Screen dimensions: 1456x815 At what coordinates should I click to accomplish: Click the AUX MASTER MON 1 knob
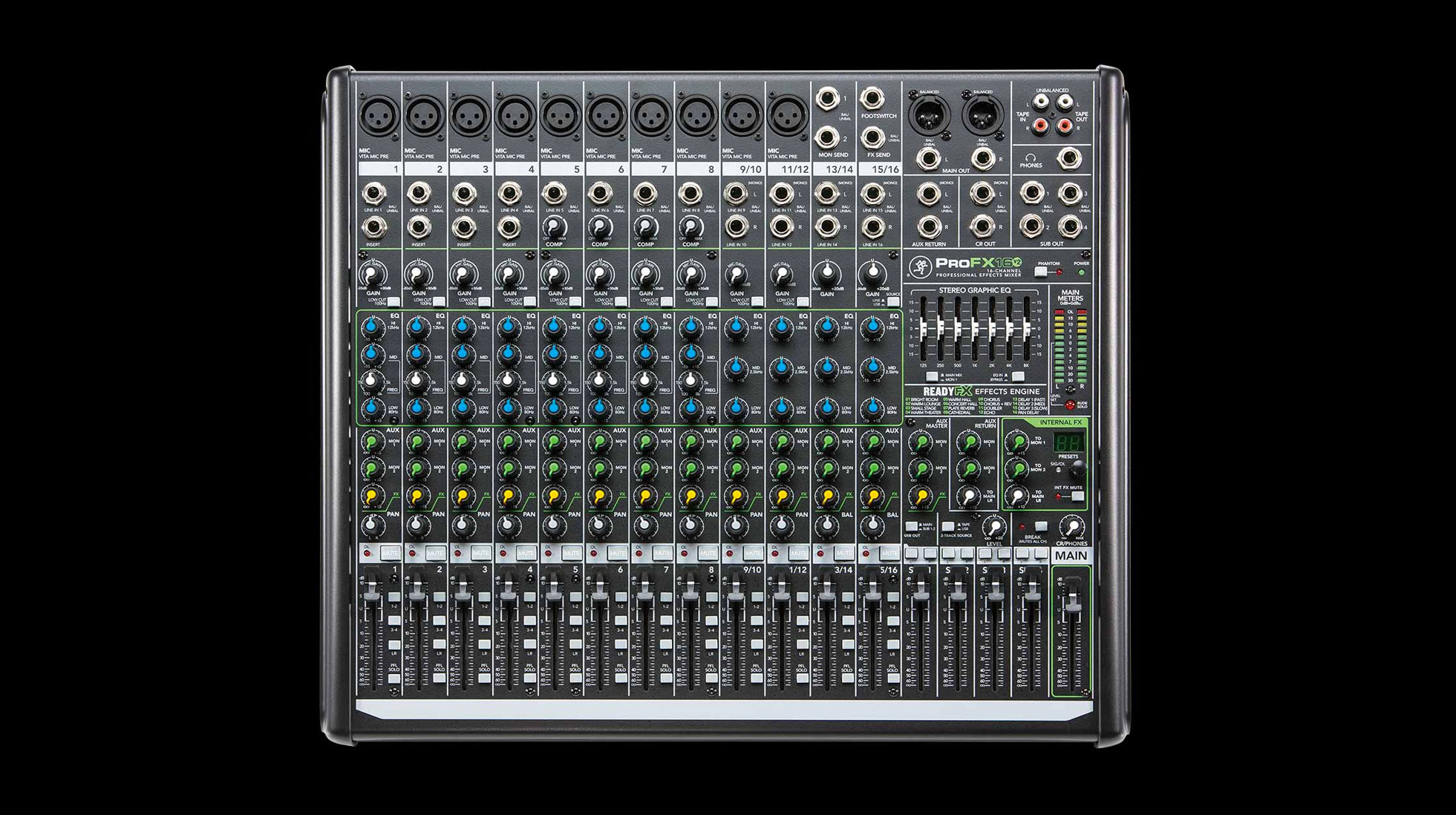pos(921,442)
